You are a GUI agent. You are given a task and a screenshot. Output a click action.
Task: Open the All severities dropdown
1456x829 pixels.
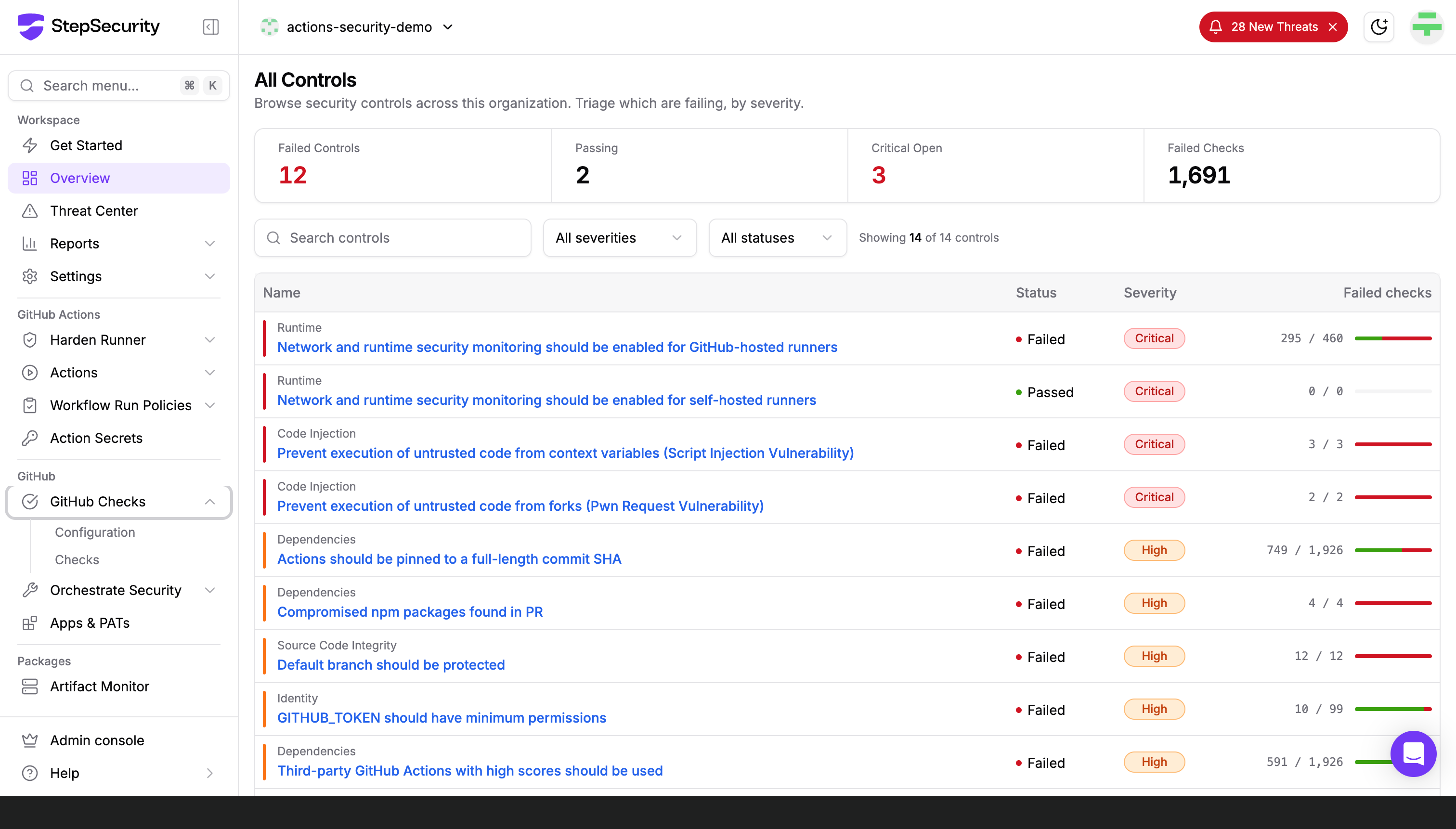point(620,238)
